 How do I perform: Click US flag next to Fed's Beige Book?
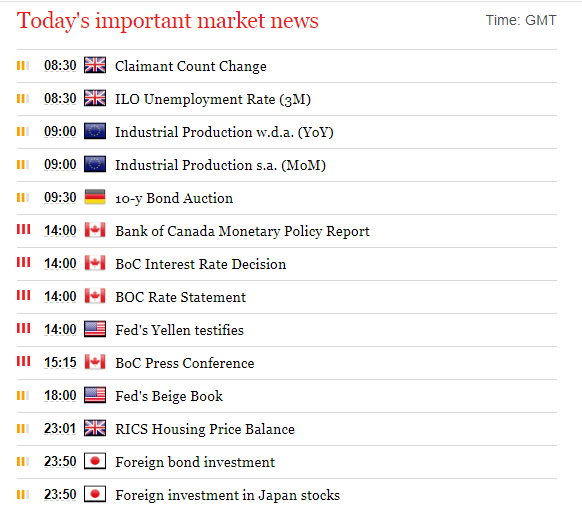point(95,395)
